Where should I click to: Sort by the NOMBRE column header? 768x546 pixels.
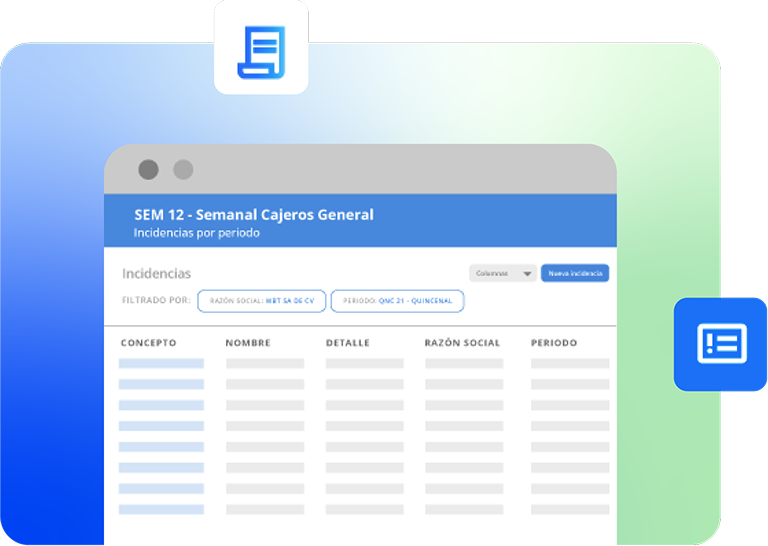248,343
